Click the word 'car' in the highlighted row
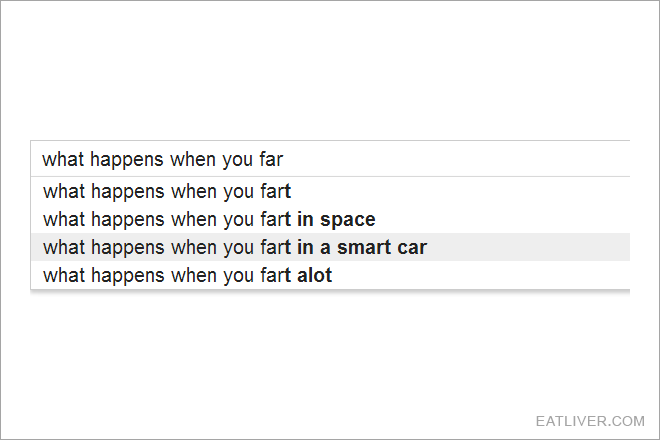This screenshot has height=440, width=660. point(412,248)
